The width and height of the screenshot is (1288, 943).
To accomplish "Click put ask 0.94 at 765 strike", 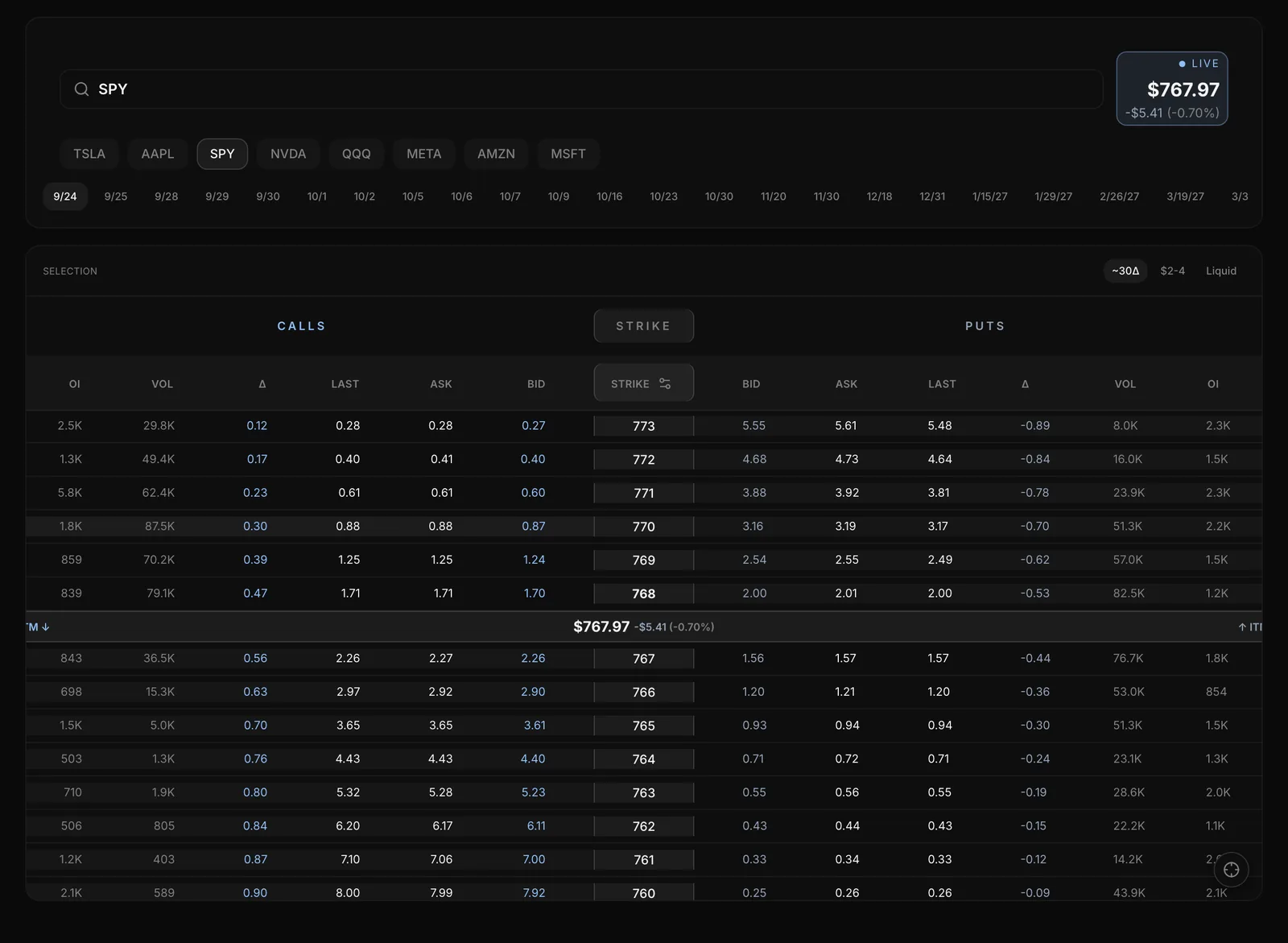I will 848,726.
